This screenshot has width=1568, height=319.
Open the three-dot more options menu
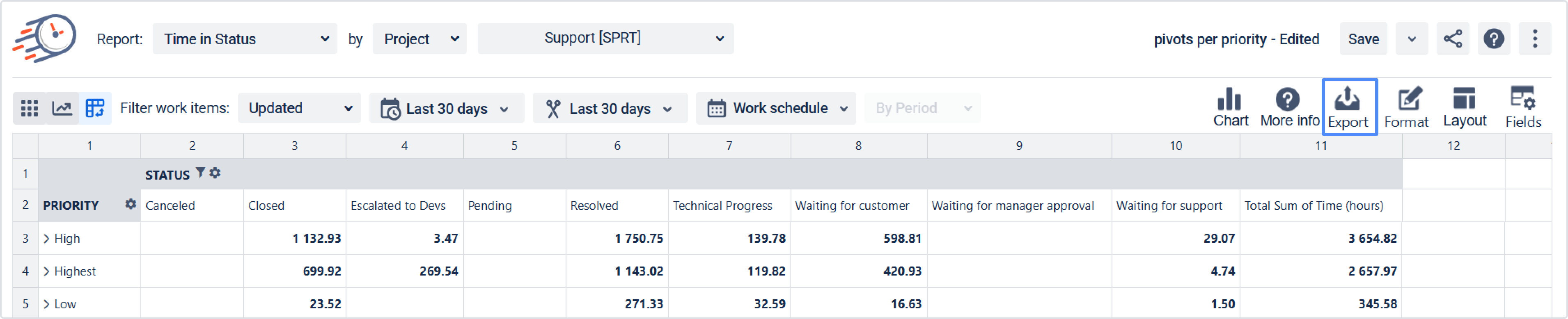[1534, 39]
